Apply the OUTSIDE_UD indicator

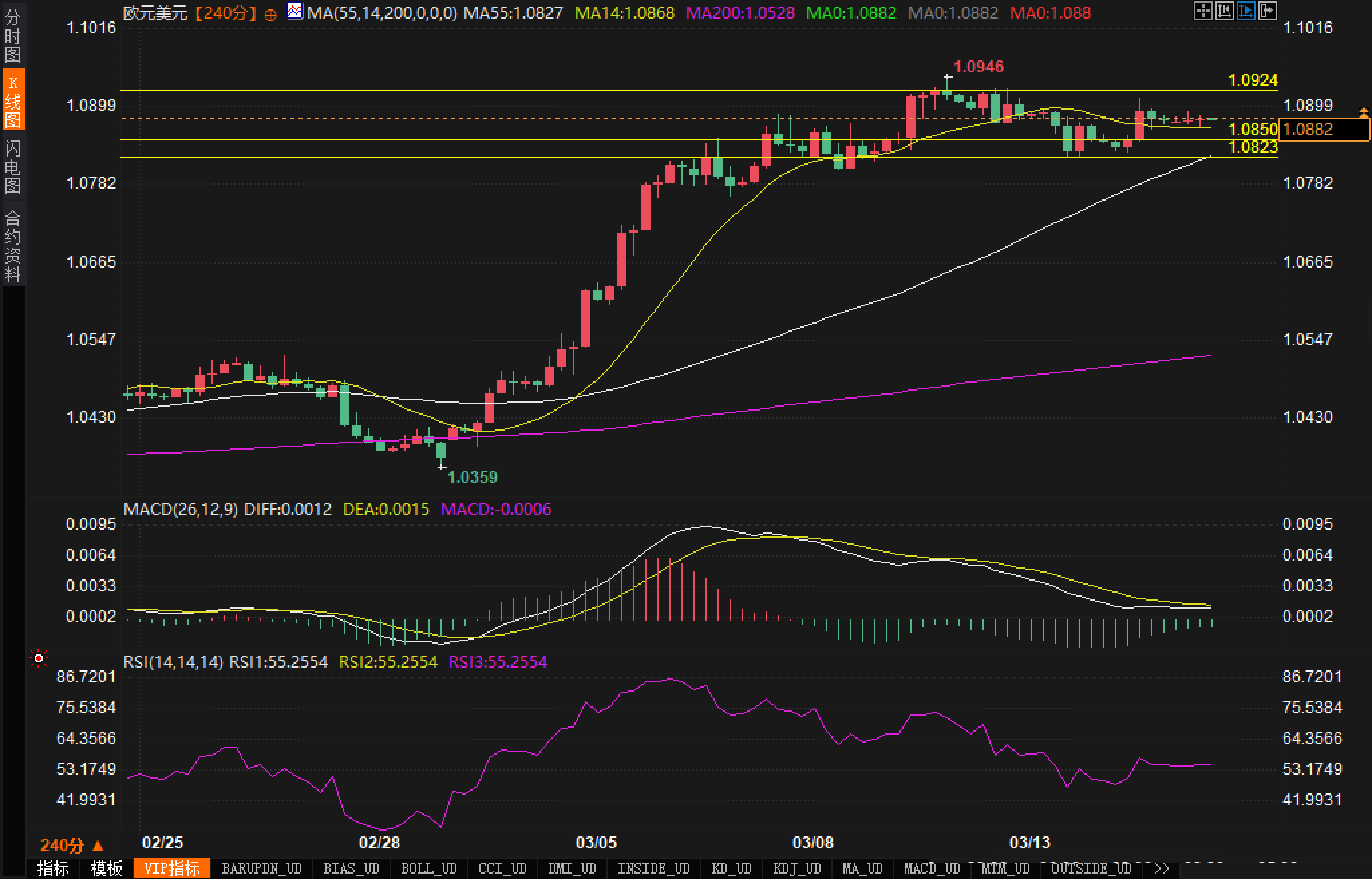[x=1092, y=868]
